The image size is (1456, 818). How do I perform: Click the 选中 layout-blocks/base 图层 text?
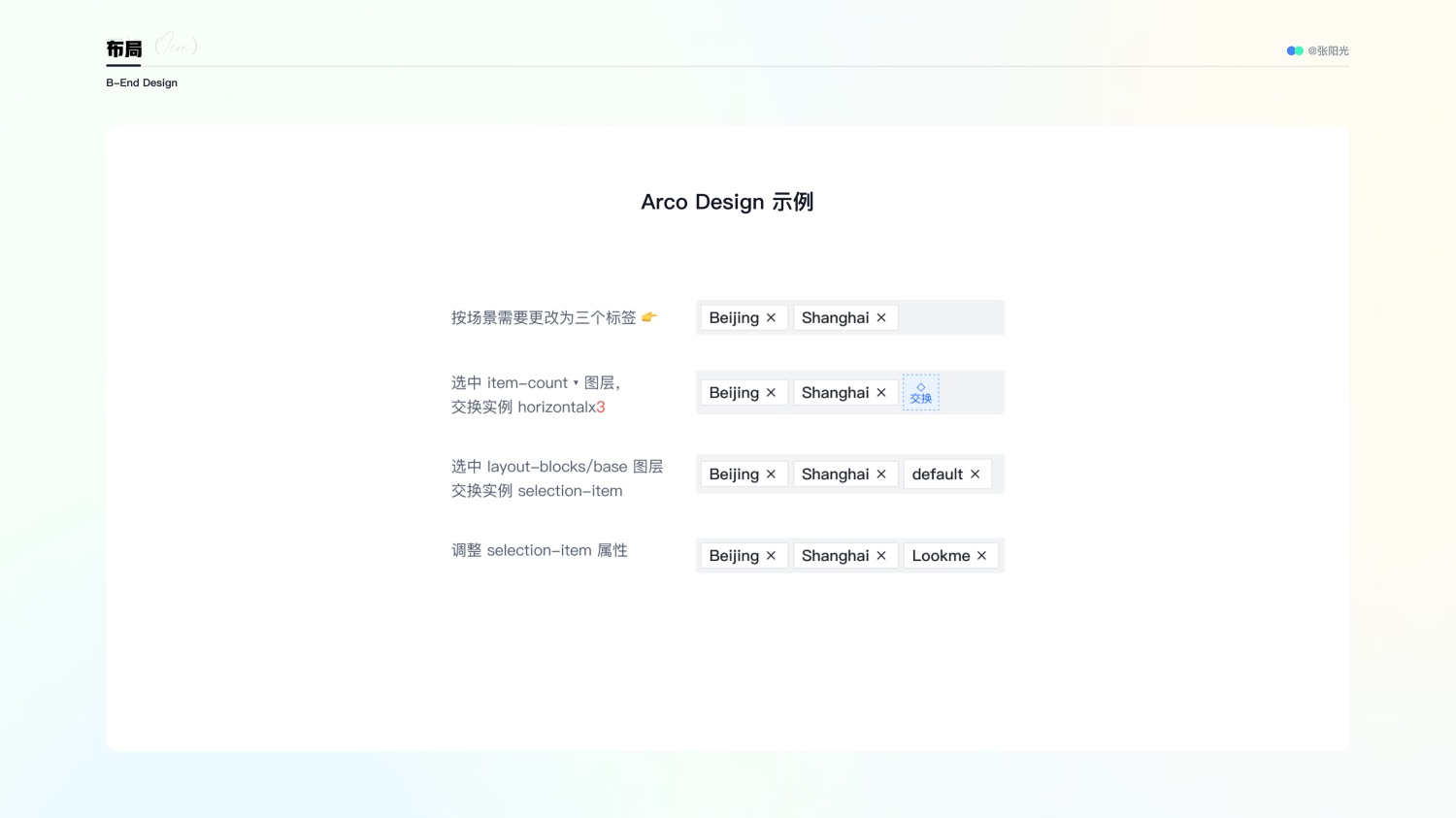[x=557, y=467]
